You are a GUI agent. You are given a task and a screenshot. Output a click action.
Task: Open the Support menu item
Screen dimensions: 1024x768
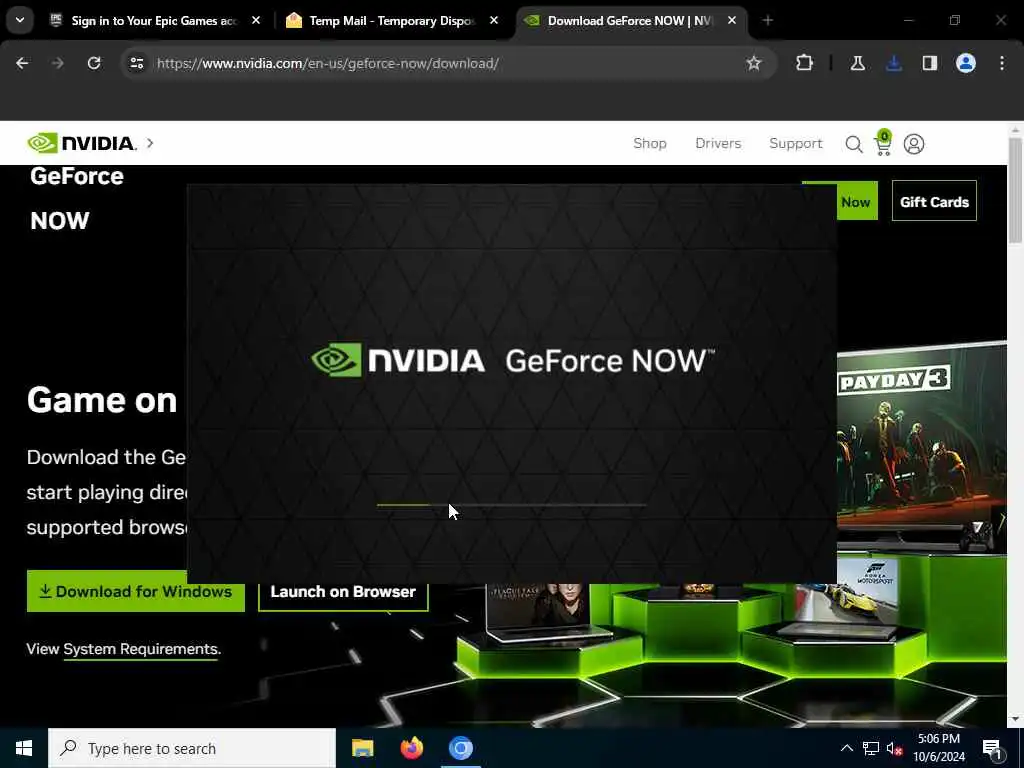795,144
